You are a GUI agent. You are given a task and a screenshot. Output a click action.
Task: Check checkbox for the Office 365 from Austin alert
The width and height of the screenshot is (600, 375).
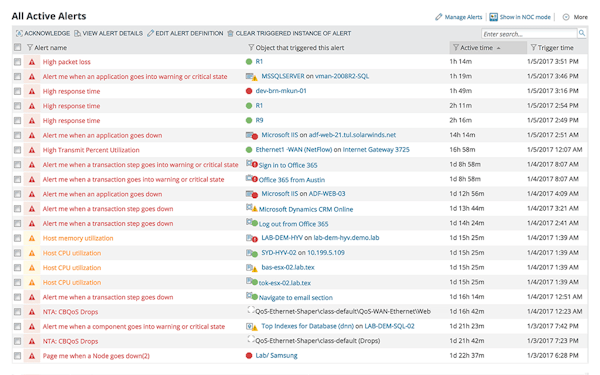tap(18, 179)
